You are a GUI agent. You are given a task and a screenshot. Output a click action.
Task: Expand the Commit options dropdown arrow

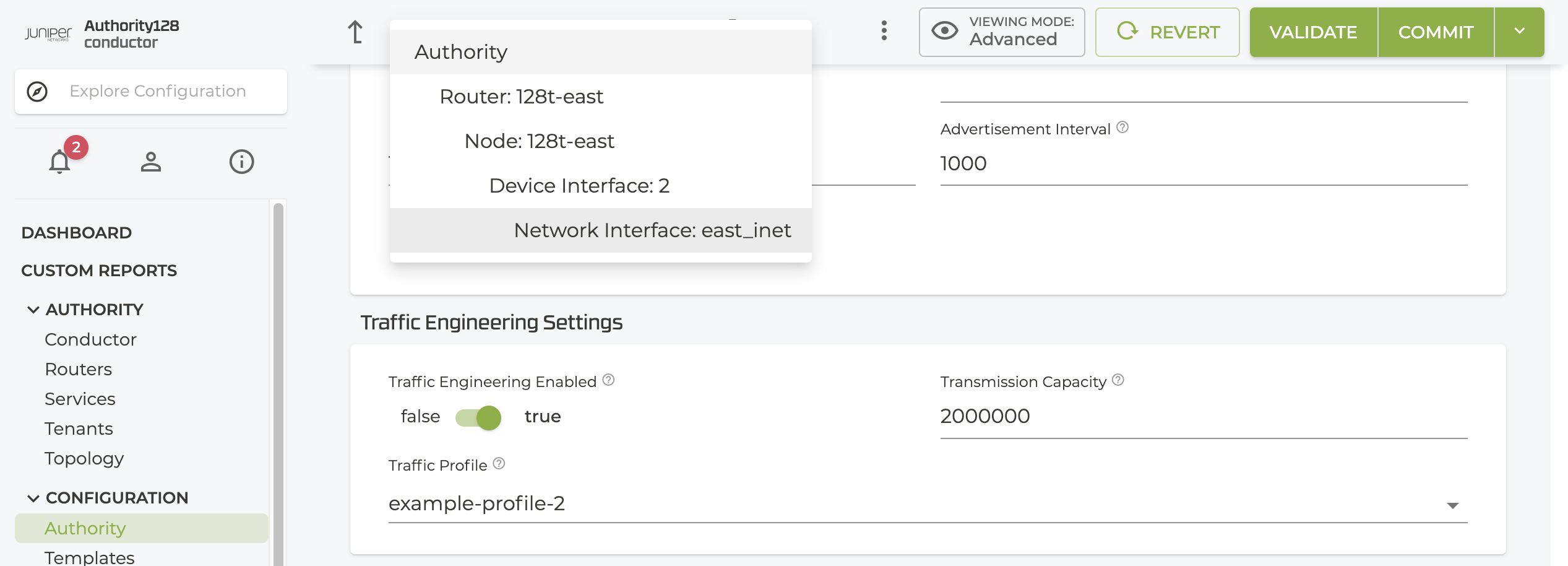(1519, 32)
